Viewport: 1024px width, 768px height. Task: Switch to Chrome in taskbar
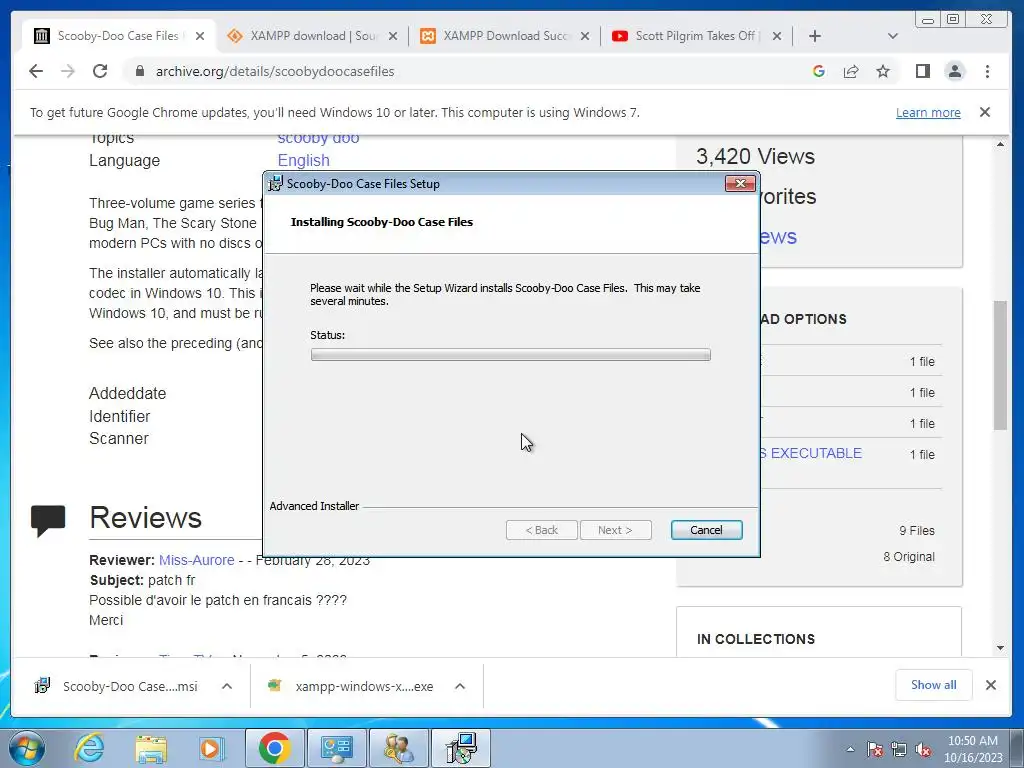tap(274, 748)
